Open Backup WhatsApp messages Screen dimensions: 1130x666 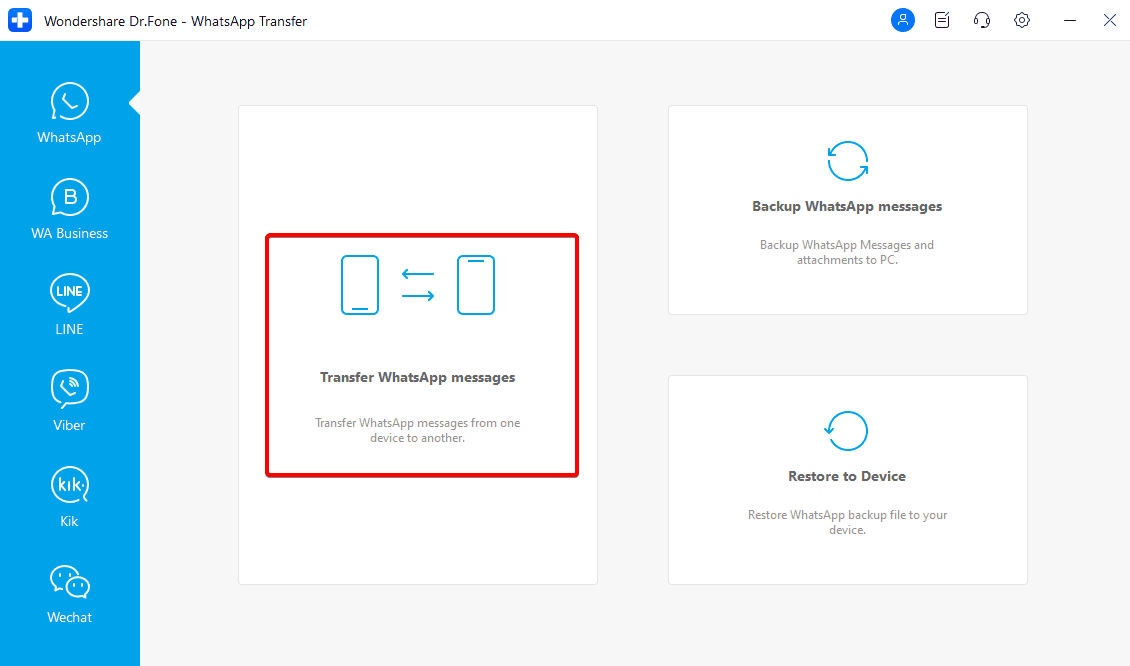pos(847,206)
